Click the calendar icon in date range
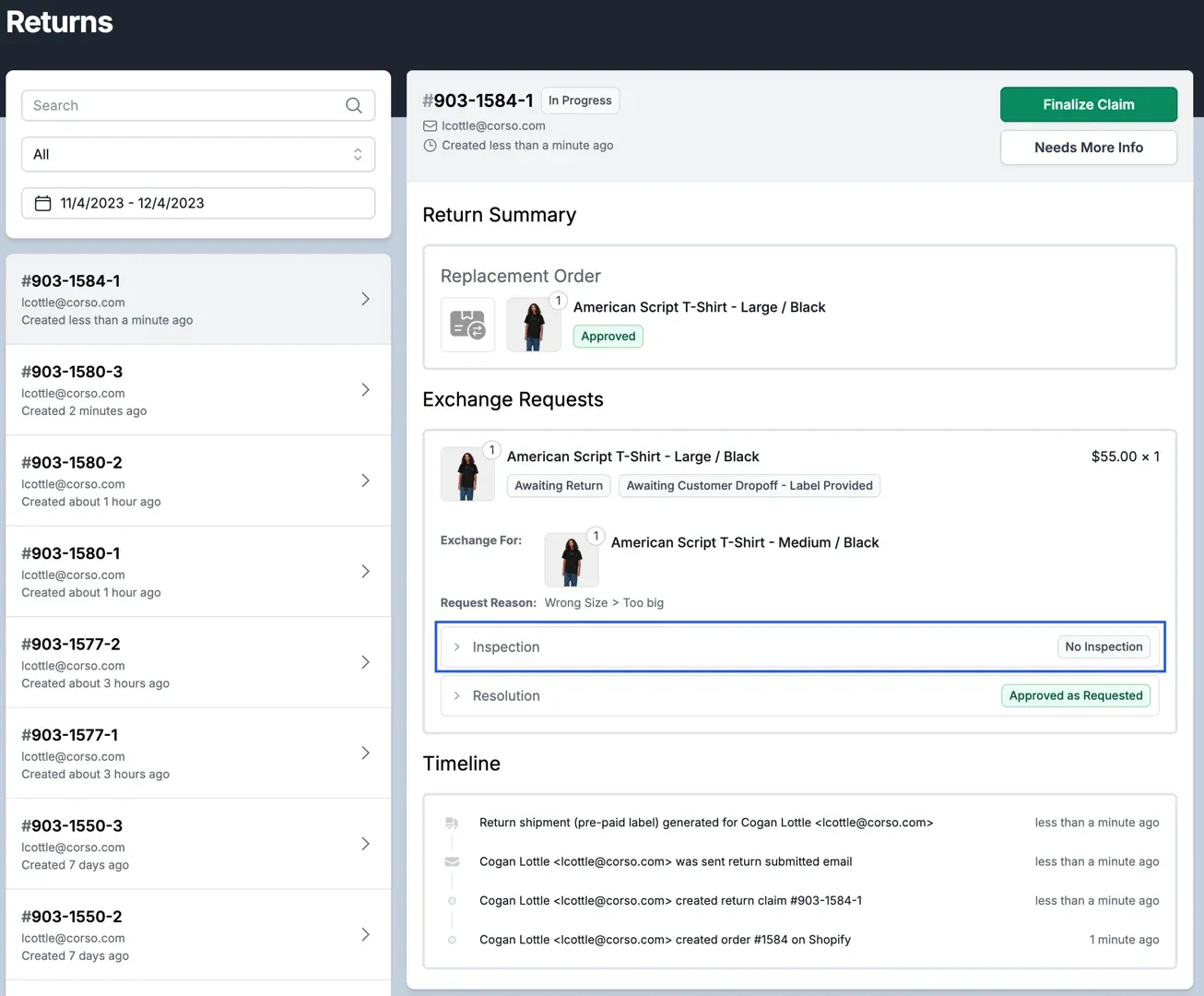The width and height of the screenshot is (1204, 996). (42, 203)
